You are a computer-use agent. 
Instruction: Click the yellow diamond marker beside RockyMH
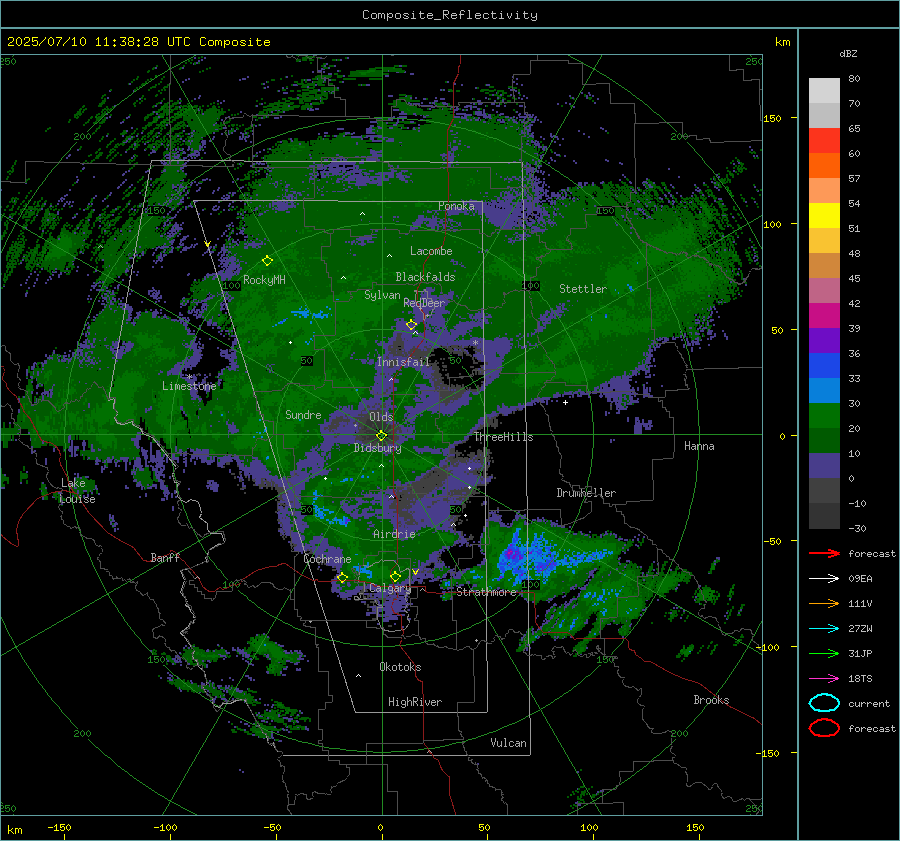coord(267,261)
